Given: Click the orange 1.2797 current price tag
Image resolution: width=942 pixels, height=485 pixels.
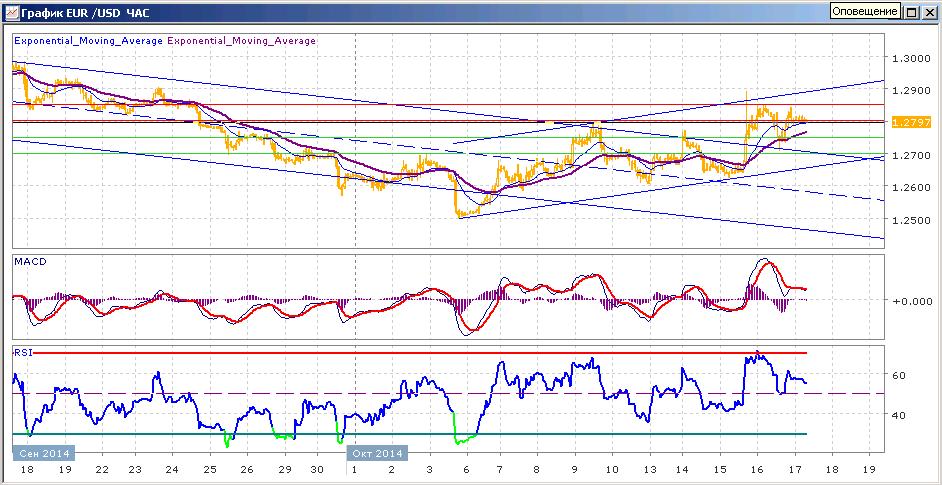Looking at the screenshot, I should (x=911, y=122).
